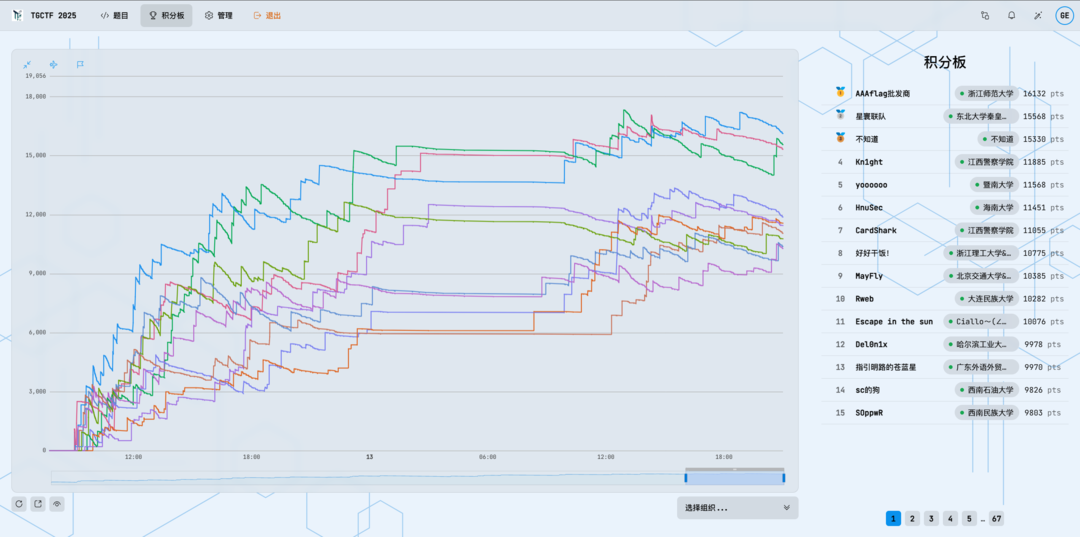The width and height of the screenshot is (1080, 537).
Task: Click the right handle of timeline range slider
Action: click(x=783, y=478)
